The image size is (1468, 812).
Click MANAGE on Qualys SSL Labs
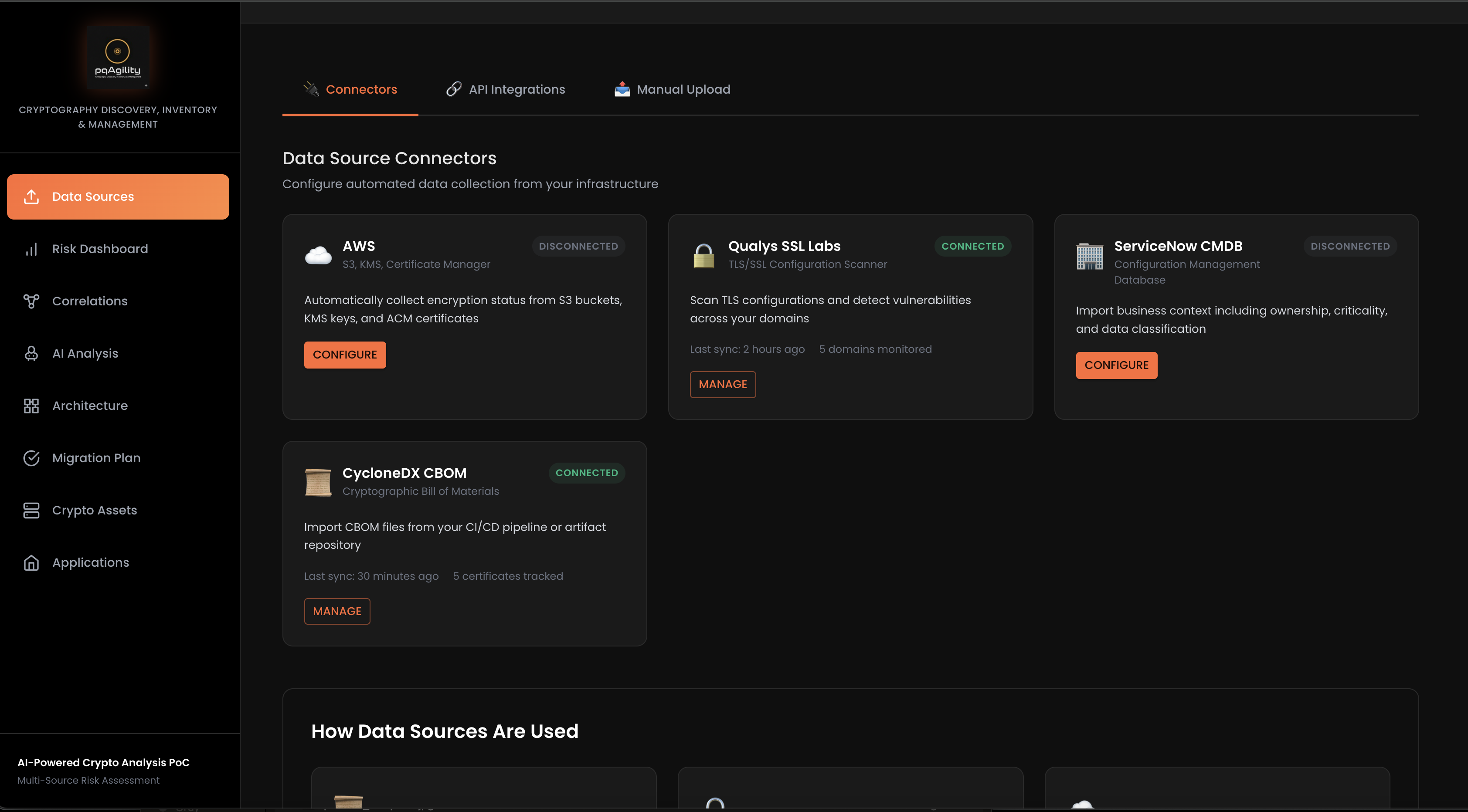point(723,384)
